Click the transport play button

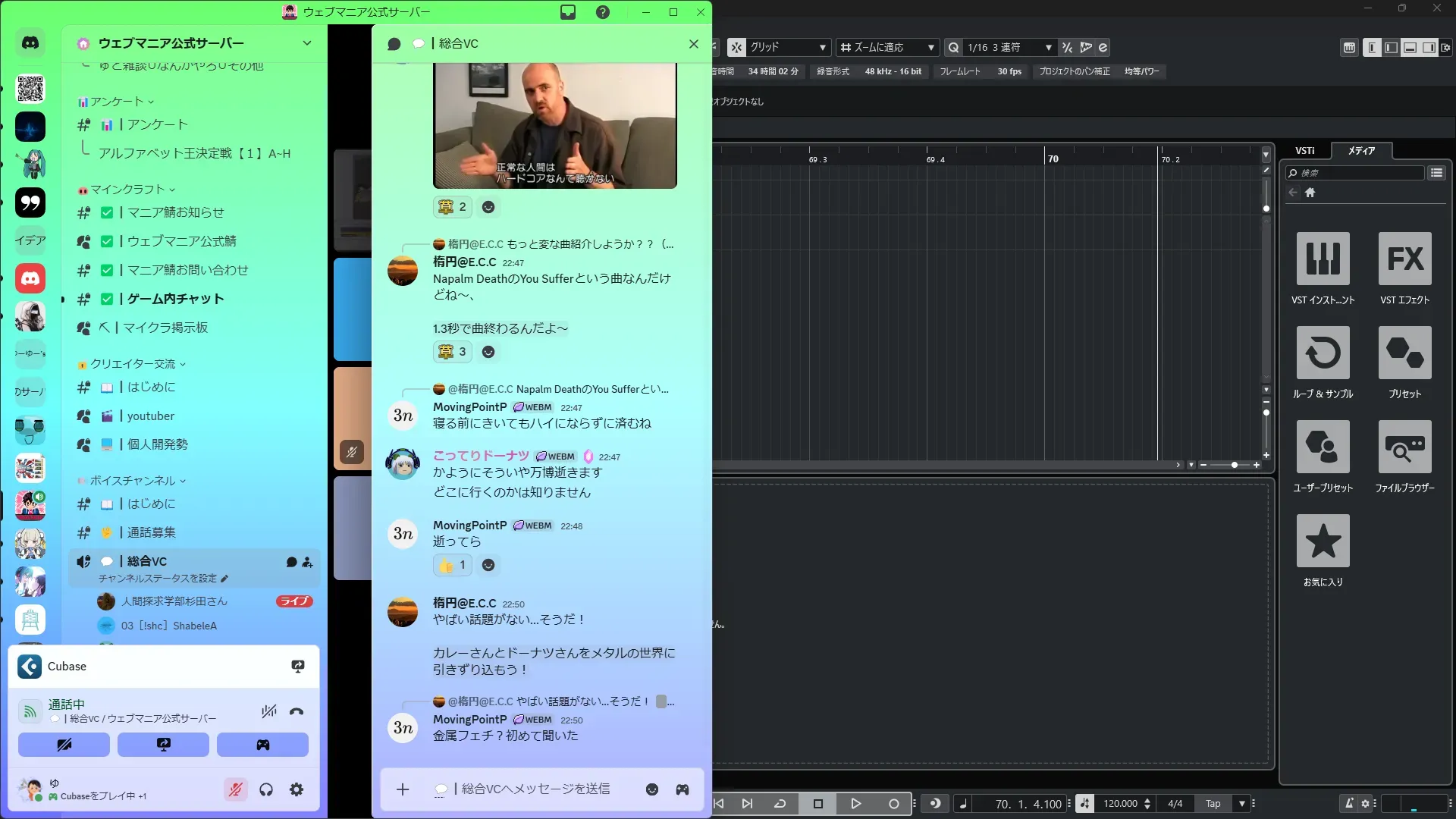click(855, 804)
